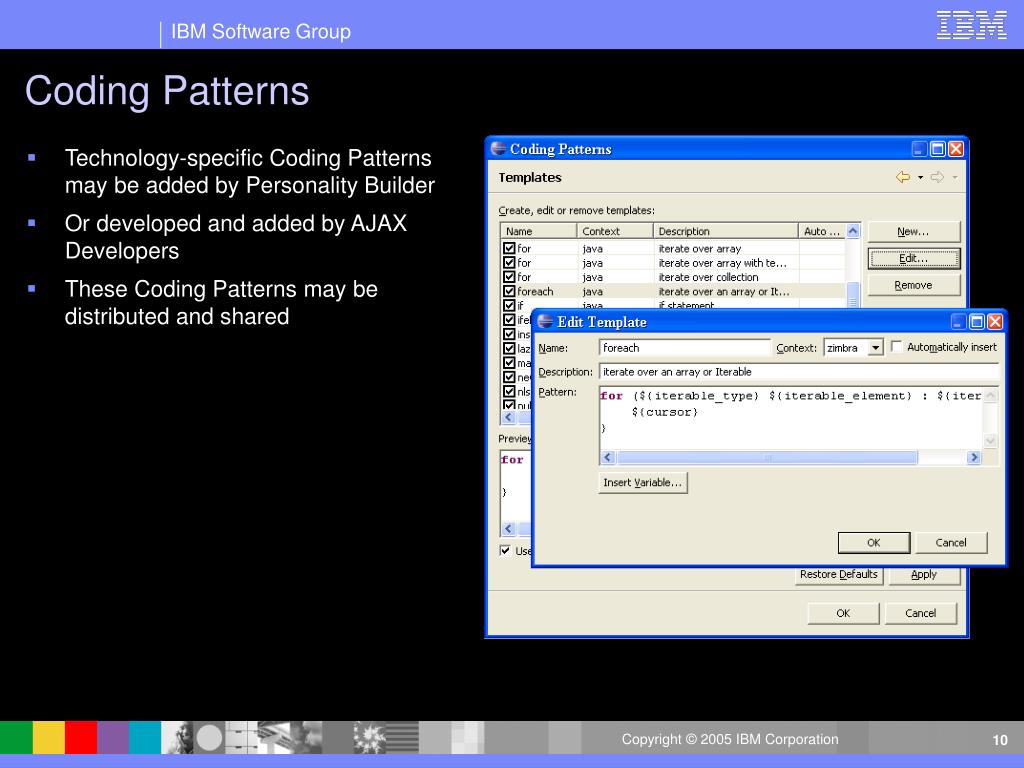
Task: Uncheck the 'iterate over collection' for template
Action: pos(509,277)
